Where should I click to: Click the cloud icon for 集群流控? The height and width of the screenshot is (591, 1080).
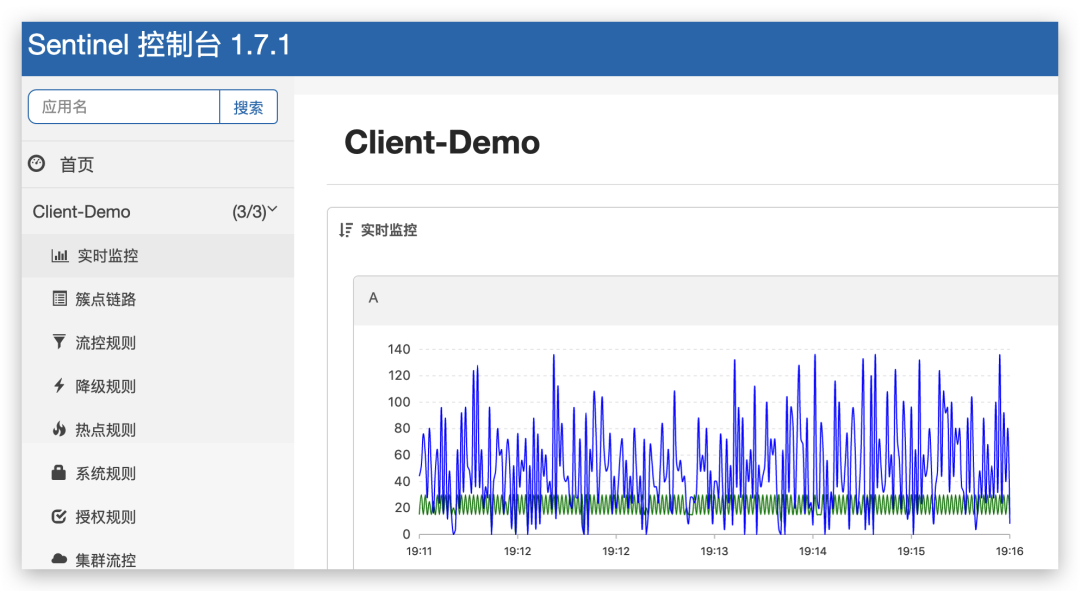[x=59, y=559]
